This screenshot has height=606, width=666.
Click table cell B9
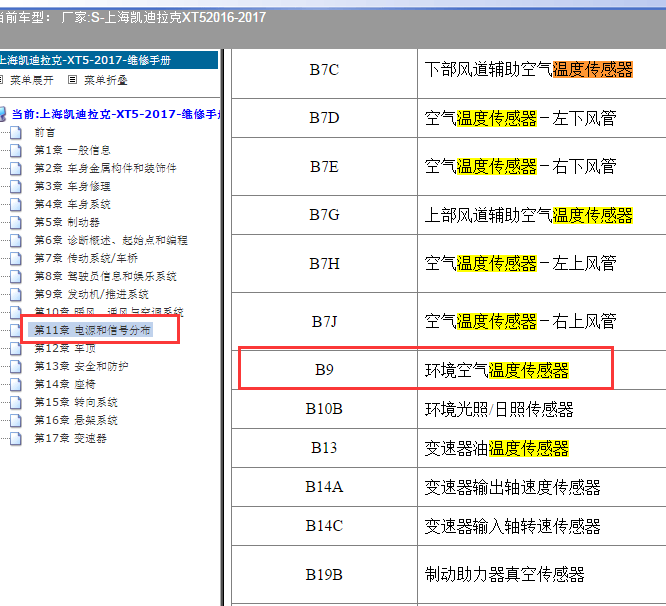pyautogui.click(x=325, y=370)
